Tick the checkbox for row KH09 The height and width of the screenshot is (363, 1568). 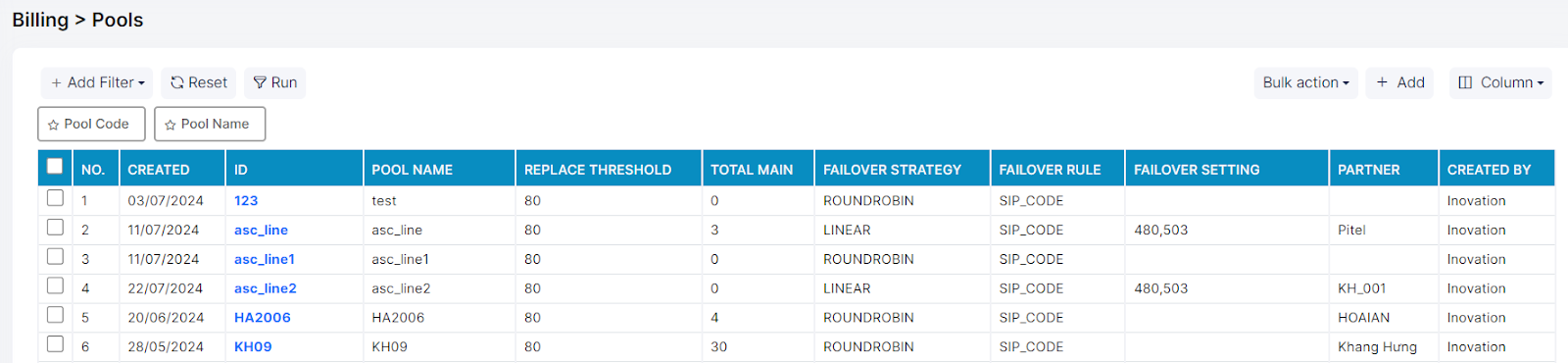coord(56,344)
